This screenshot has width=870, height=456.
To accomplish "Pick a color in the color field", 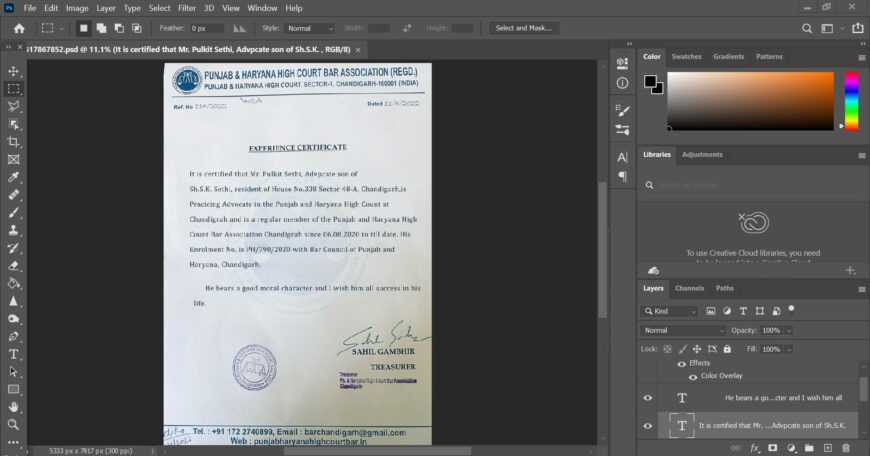I will pos(750,101).
